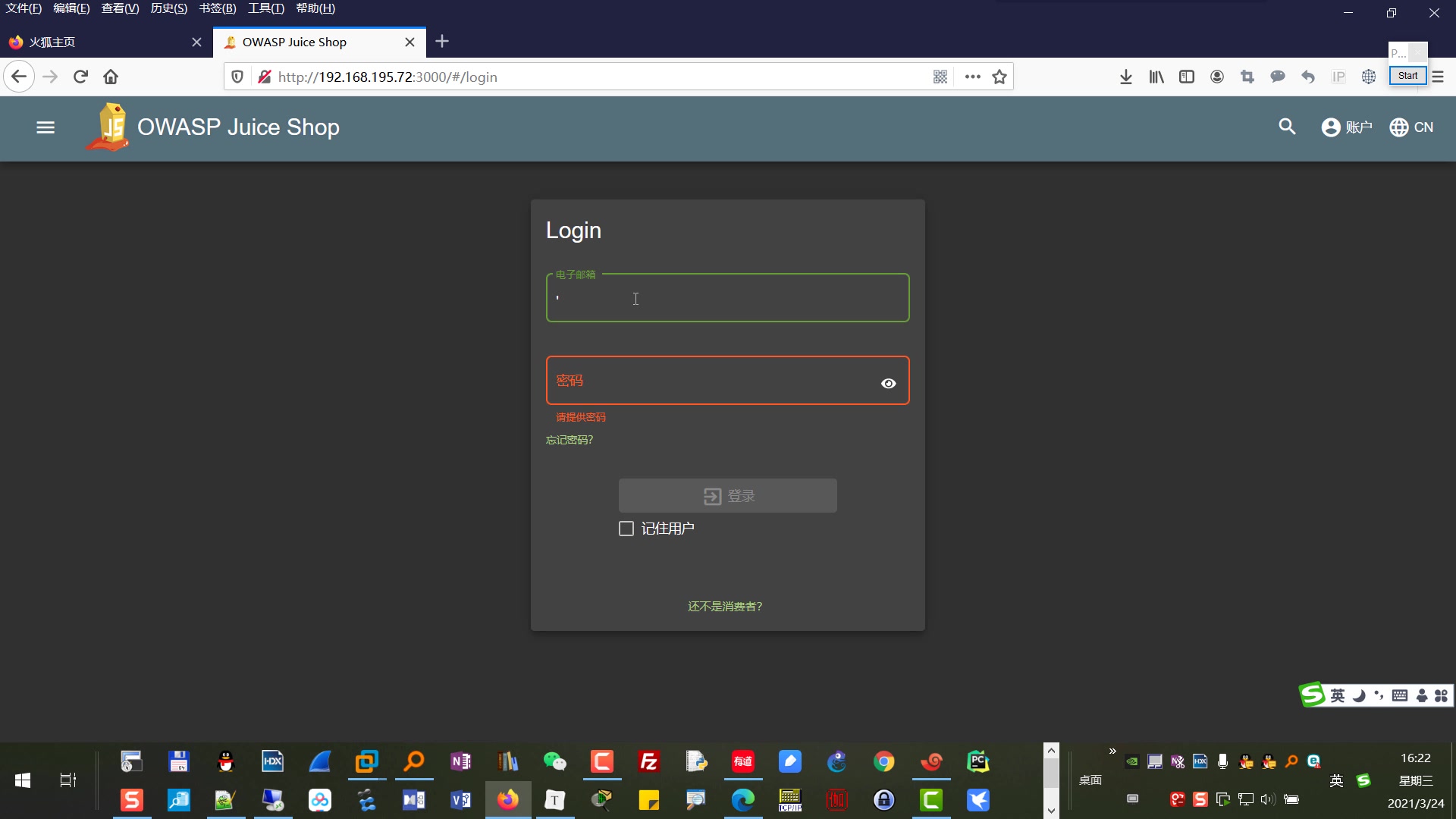Adjust system volume from the tray speaker
The height and width of the screenshot is (819, 1456).
point(1269,799)
